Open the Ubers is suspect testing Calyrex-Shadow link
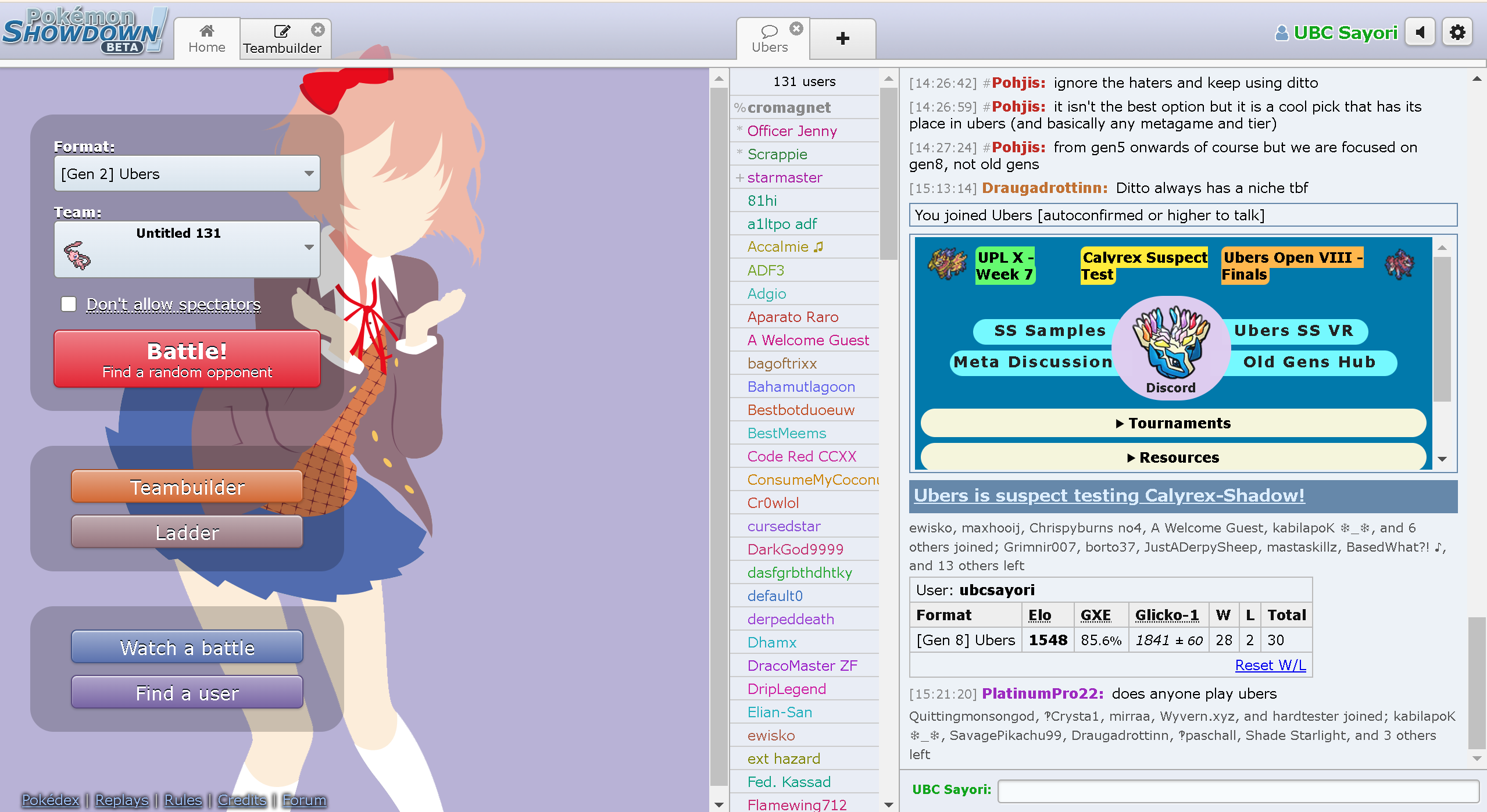Screen dimensions: 1487x812 [1109, 495]
